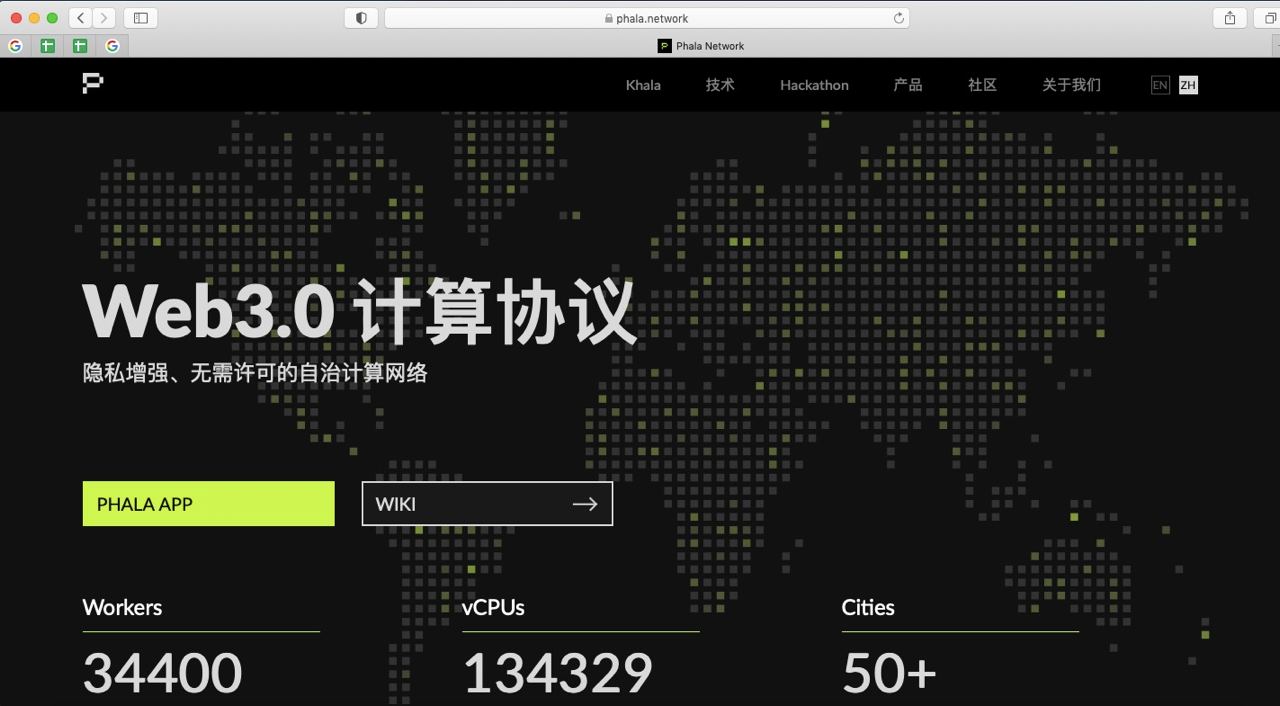The width and height of the screenshot is (1280, 706).
Task: Click the Workers label
Action: point(122,607)
